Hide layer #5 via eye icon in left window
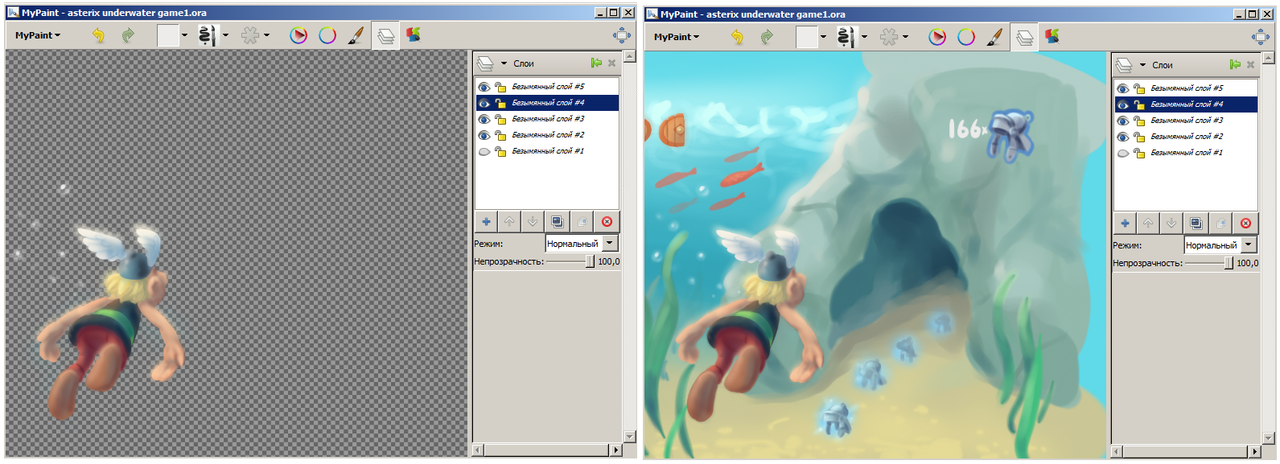Image resolution: width=1280 pixels, height=464 pixels. [485, 87]
